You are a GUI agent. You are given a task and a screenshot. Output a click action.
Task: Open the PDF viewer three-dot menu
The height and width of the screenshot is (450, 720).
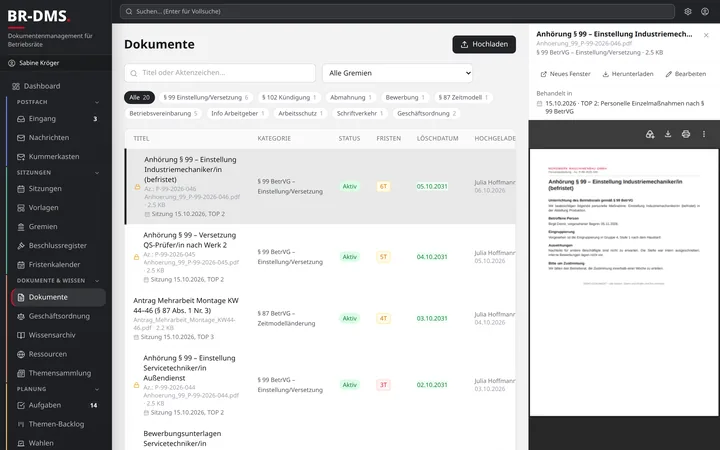[703, 134]
